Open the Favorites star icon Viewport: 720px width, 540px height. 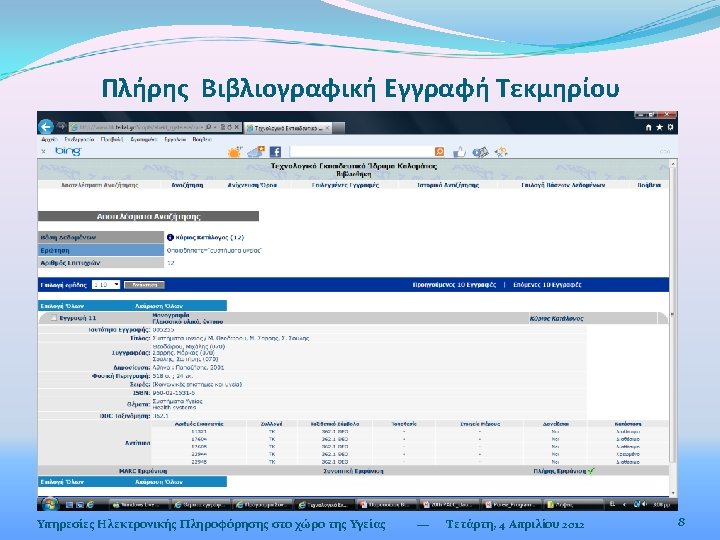(659, 127)
